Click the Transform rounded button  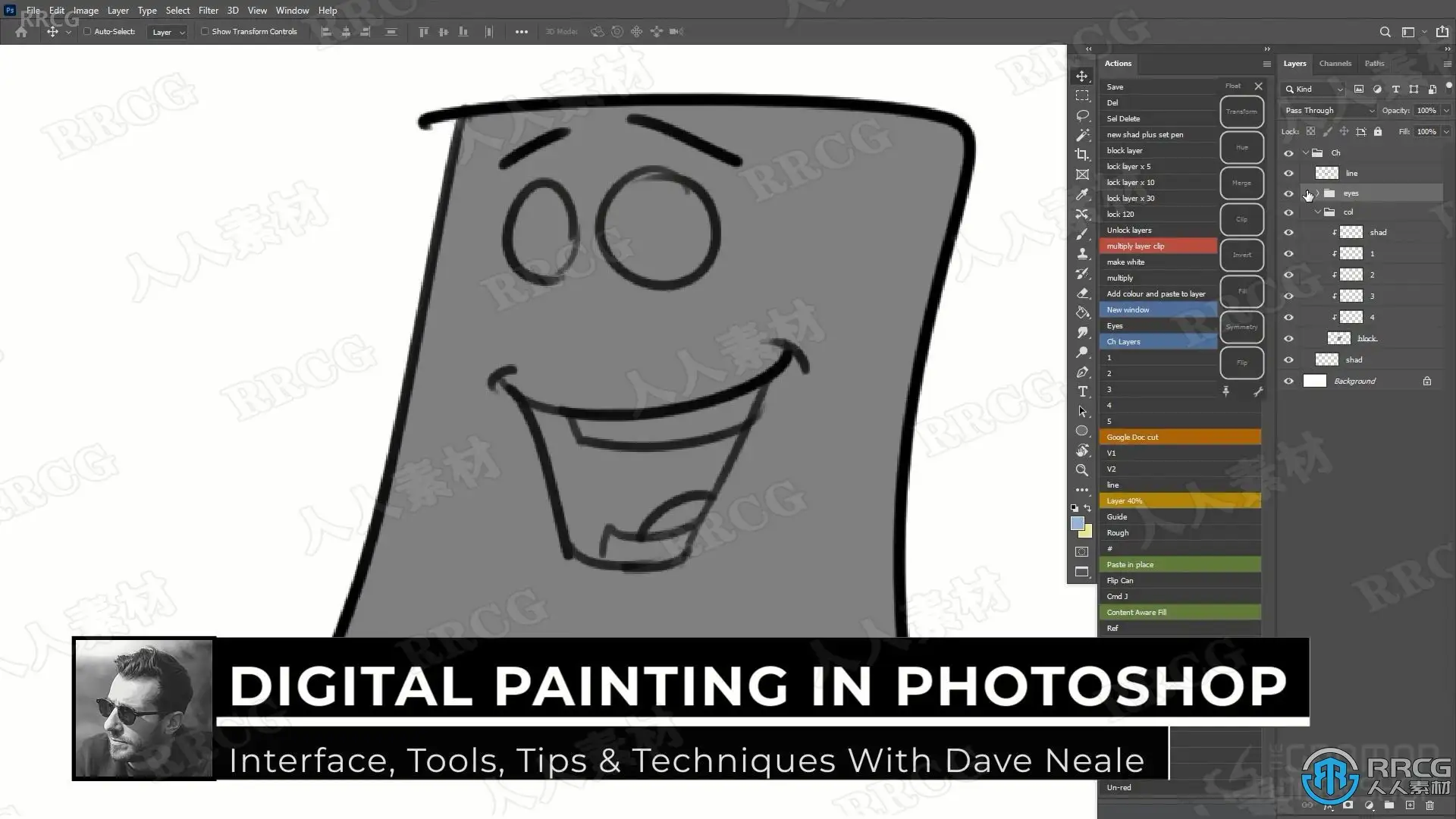(1241, 111)
